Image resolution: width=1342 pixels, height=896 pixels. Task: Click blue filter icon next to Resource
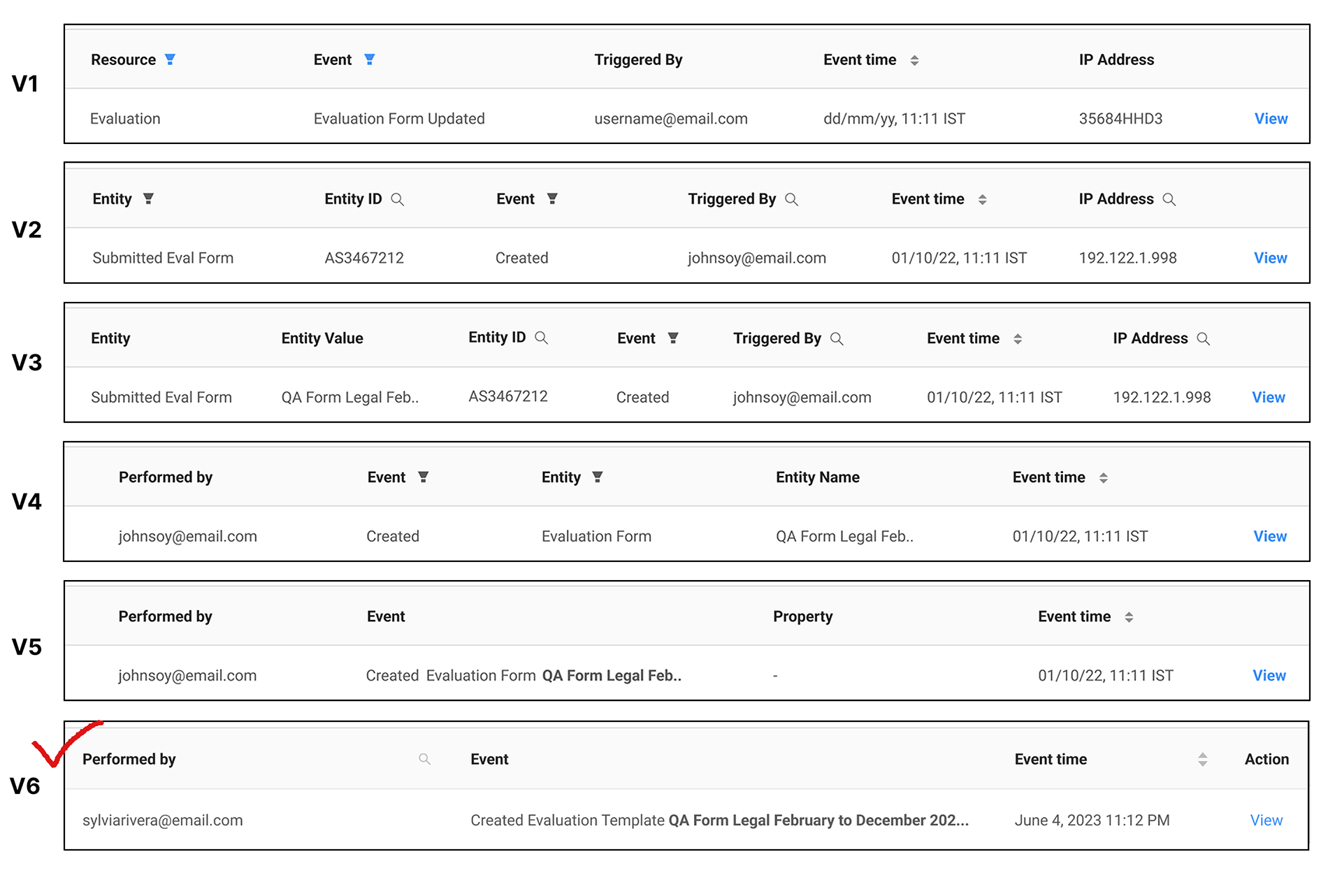pyautogui.click(x=170, y=59)
